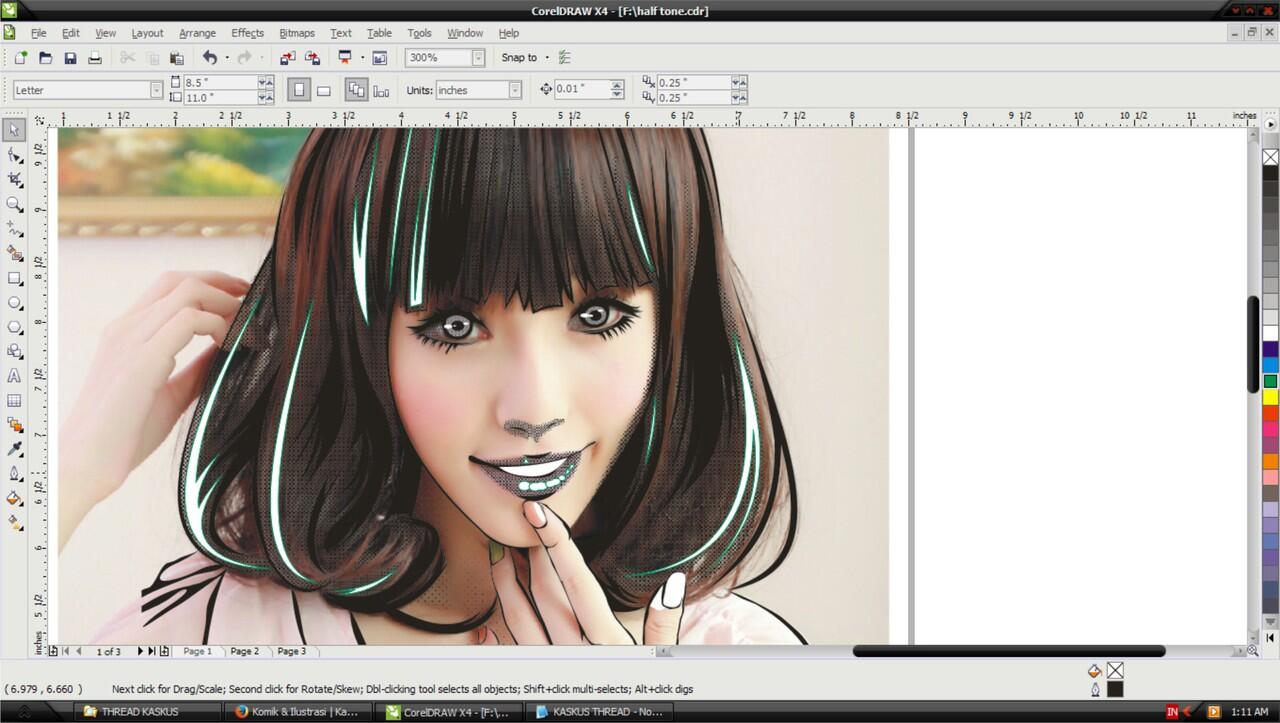
Task: Select the Basic Shapes tool
Action: pyautogui.click(x=14, y=351)
